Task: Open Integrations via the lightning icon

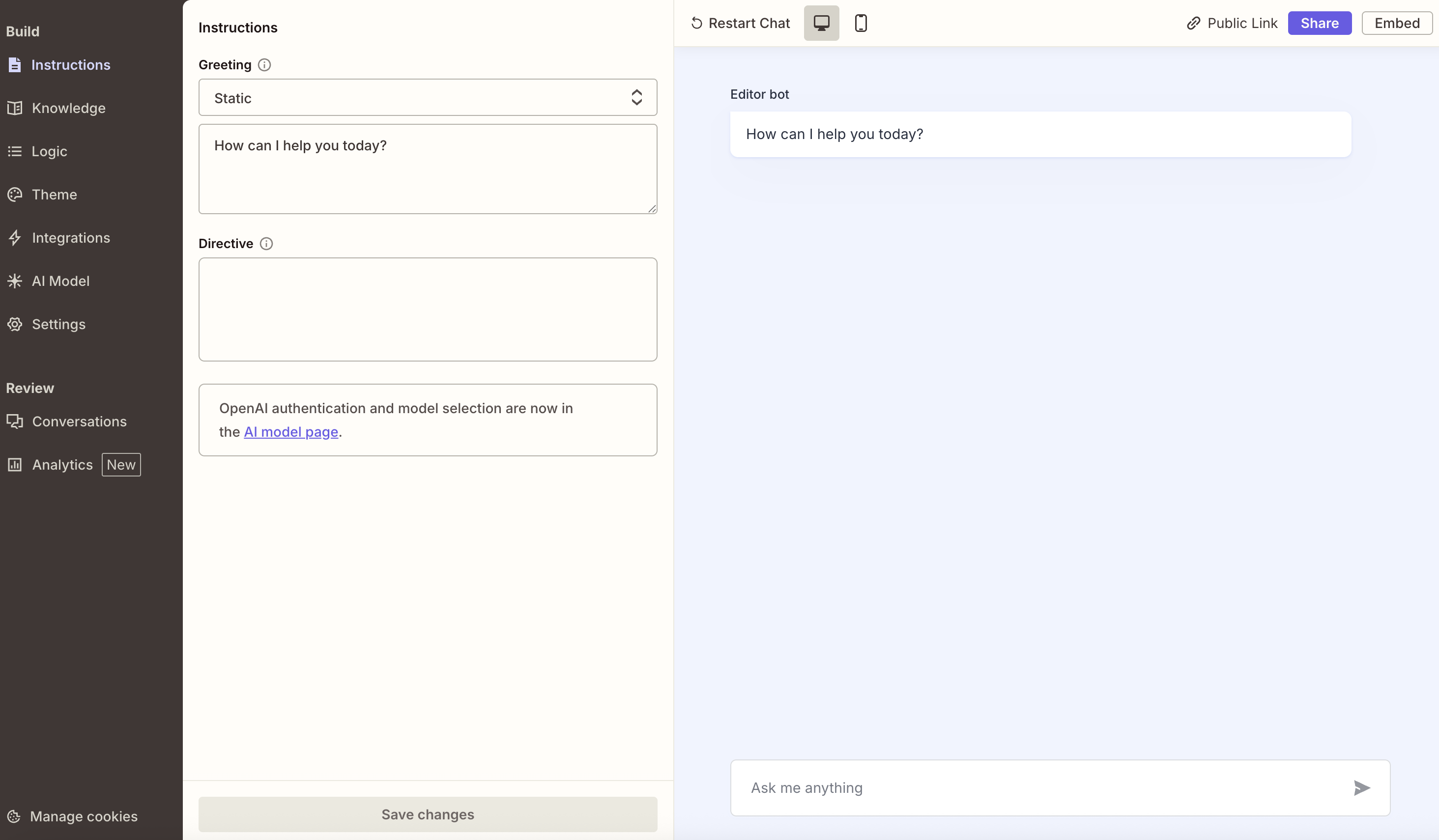Action: coord(15,237)
